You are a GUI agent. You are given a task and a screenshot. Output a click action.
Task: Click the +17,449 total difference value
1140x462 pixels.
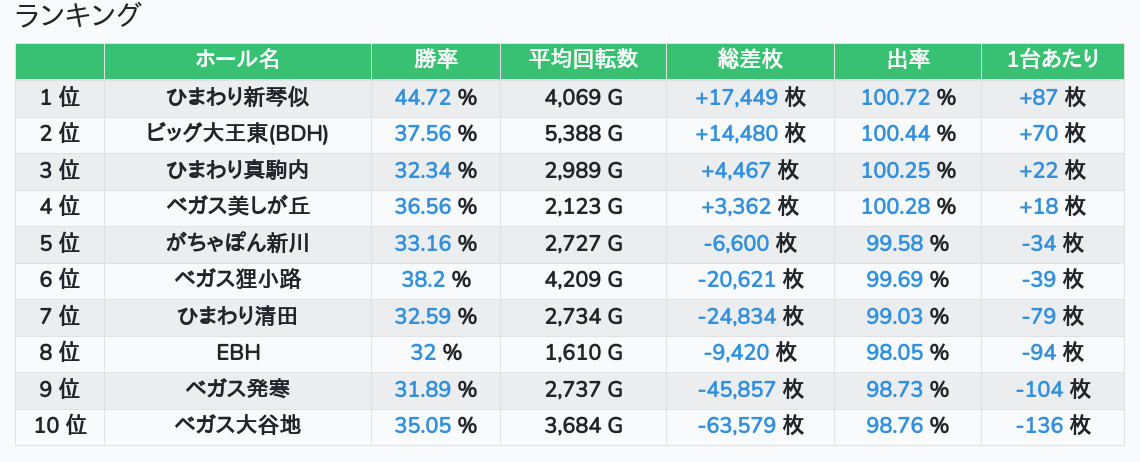pos(736,97)
